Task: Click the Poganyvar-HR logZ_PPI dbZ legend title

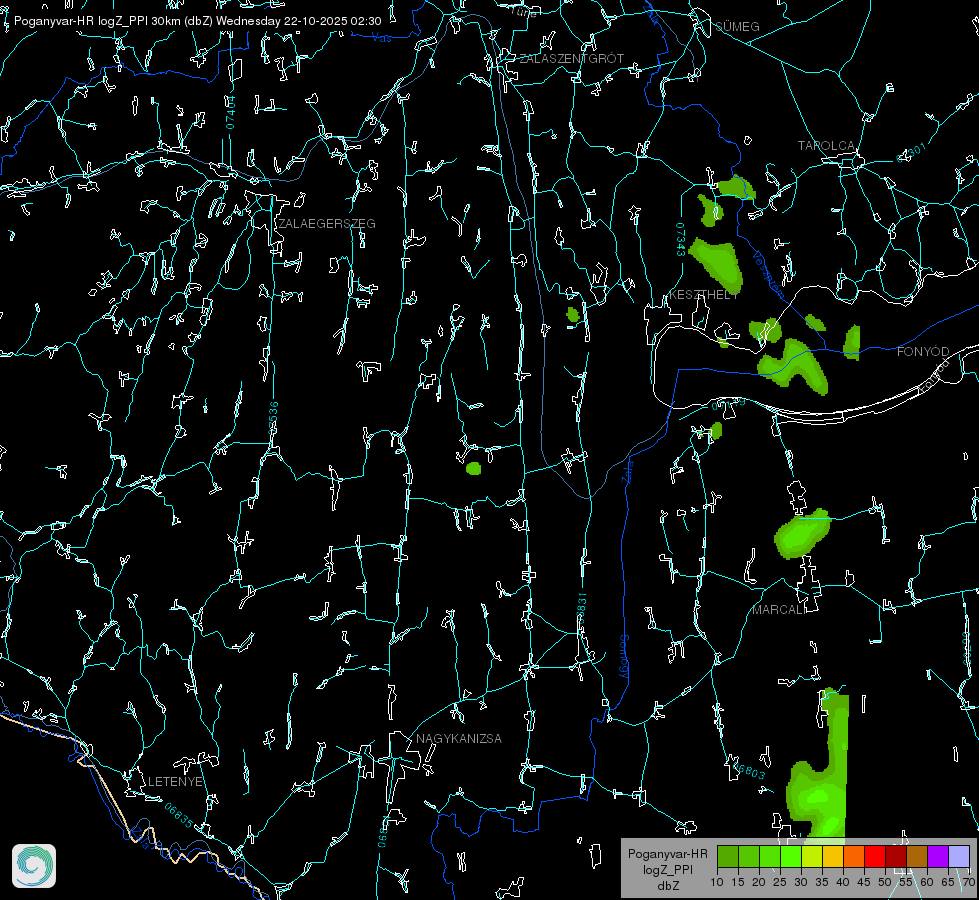Action: pyautogui.click(x=667, y=869)
